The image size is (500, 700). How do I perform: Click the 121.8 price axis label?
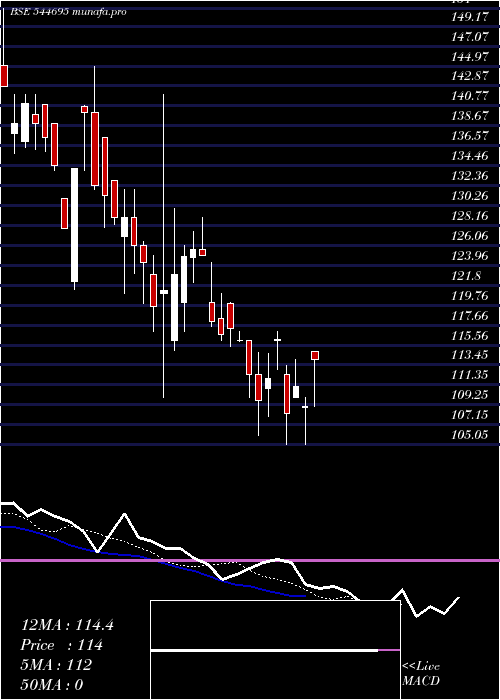467,275
